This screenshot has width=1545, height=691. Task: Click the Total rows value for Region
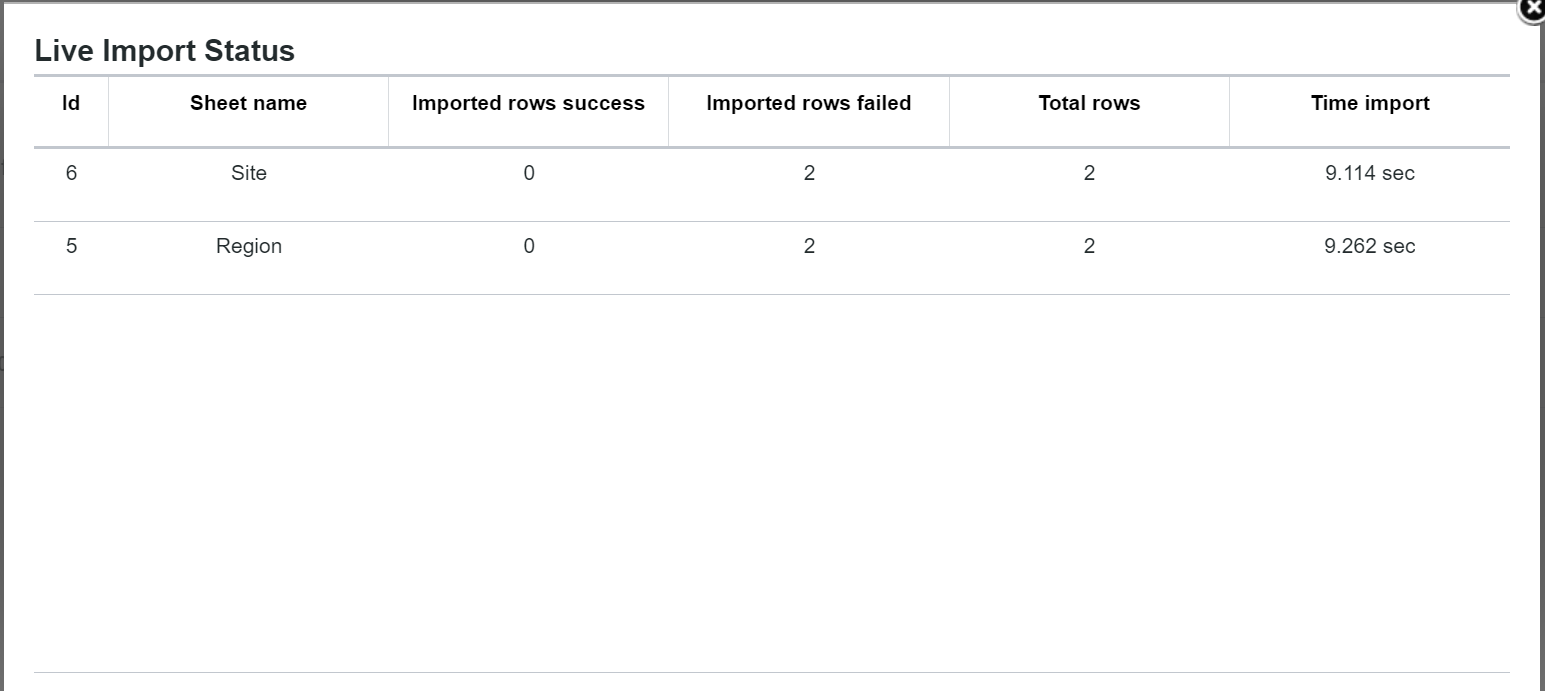click(x=1088, y=246)
